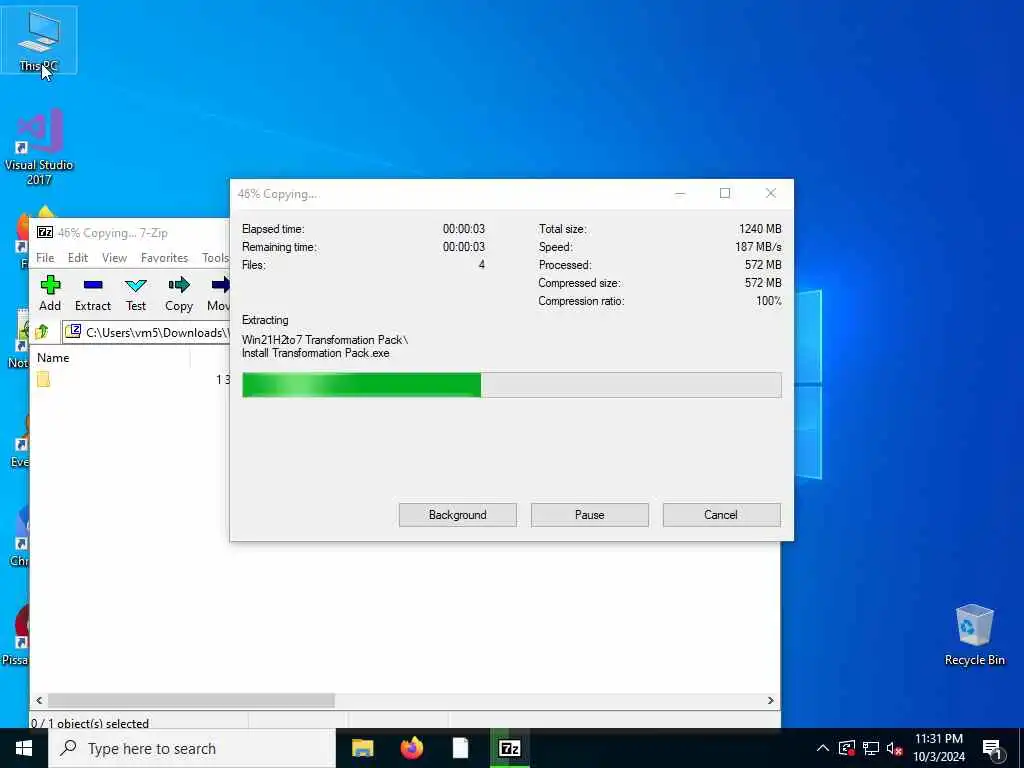1024x768 pixels.
Task: Click the Install Transformation Pack.exe filename text
Action: point(315,353)
